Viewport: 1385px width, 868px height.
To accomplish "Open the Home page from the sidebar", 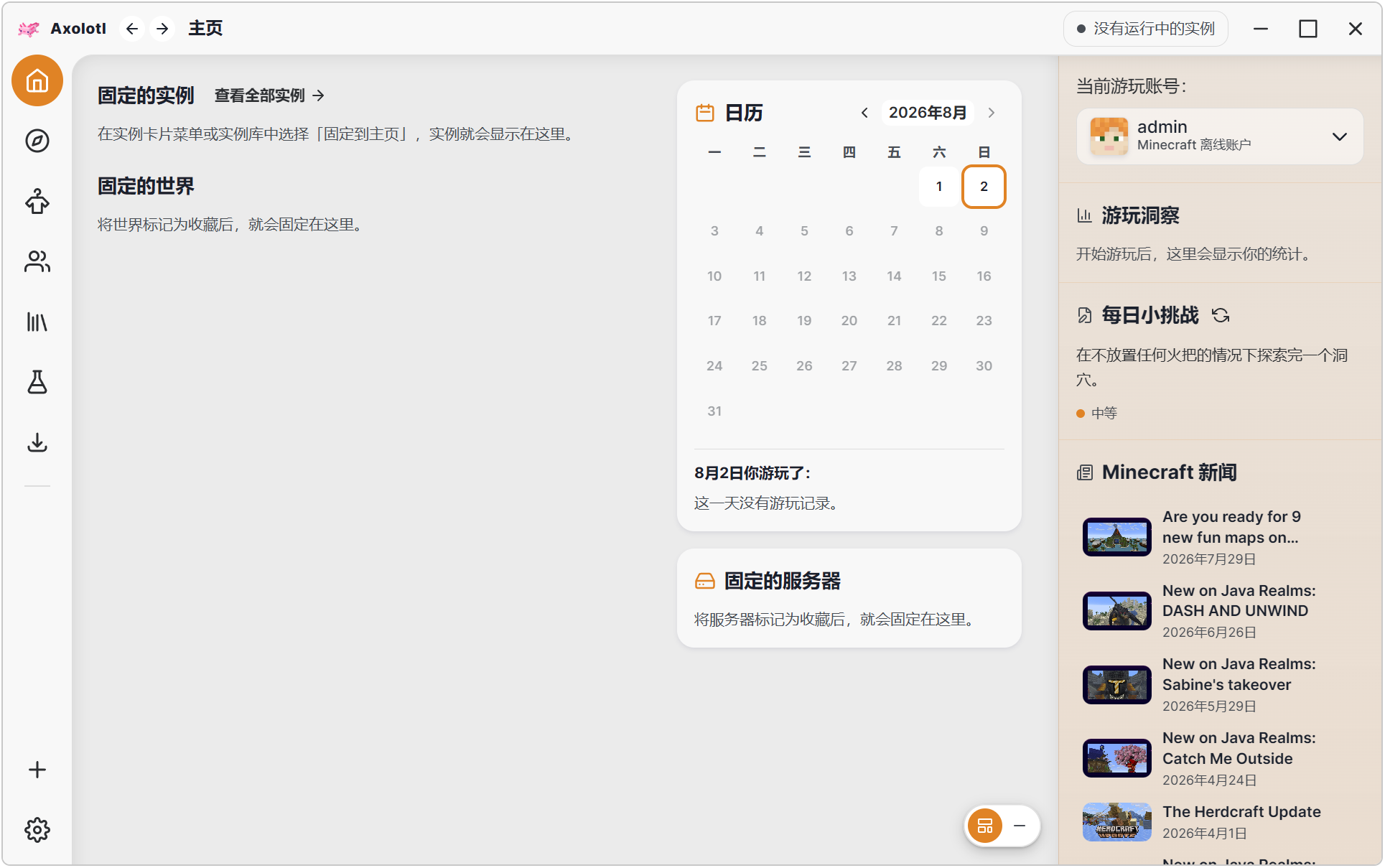I will (37, 80).
